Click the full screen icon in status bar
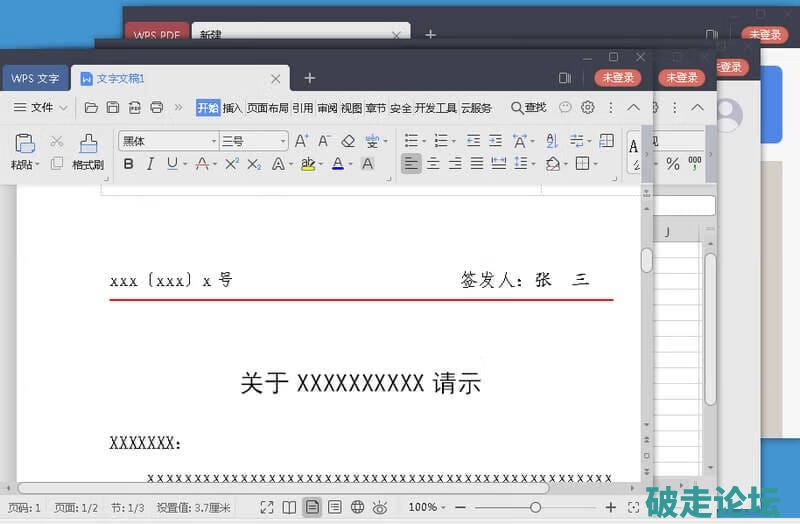This screenshot has height=524, width=800. click(x=266, y=507)
